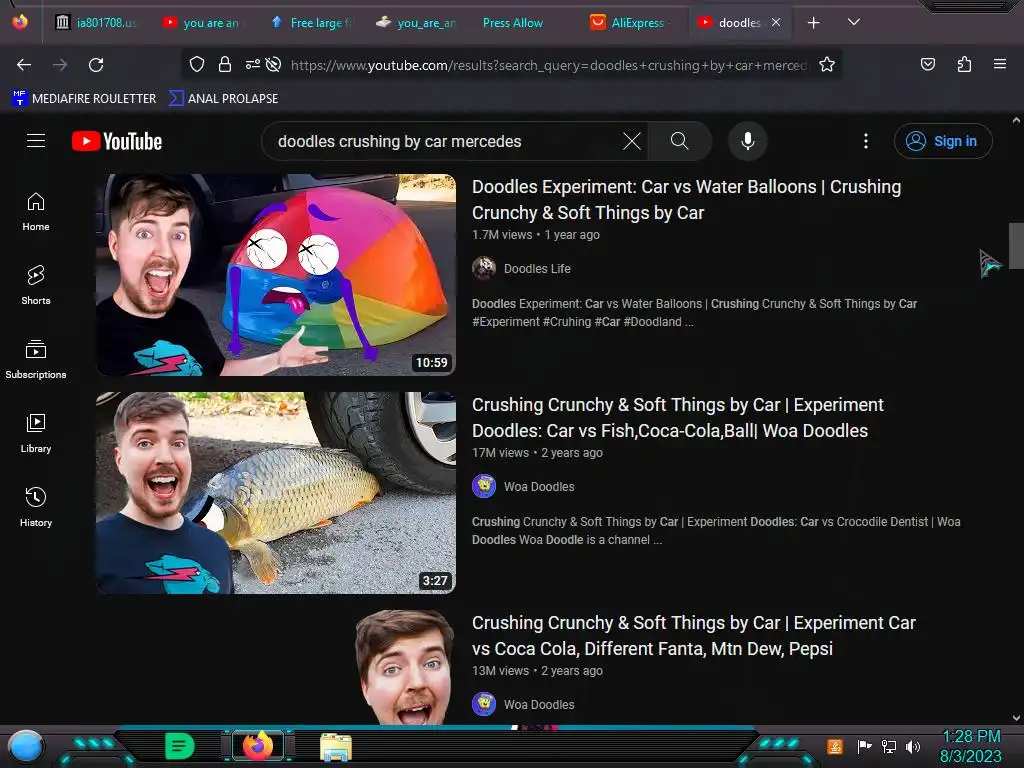This screenshot has height=768, width=1024.
Task: Click the scrollbar down arrow
Action: 1016,718
